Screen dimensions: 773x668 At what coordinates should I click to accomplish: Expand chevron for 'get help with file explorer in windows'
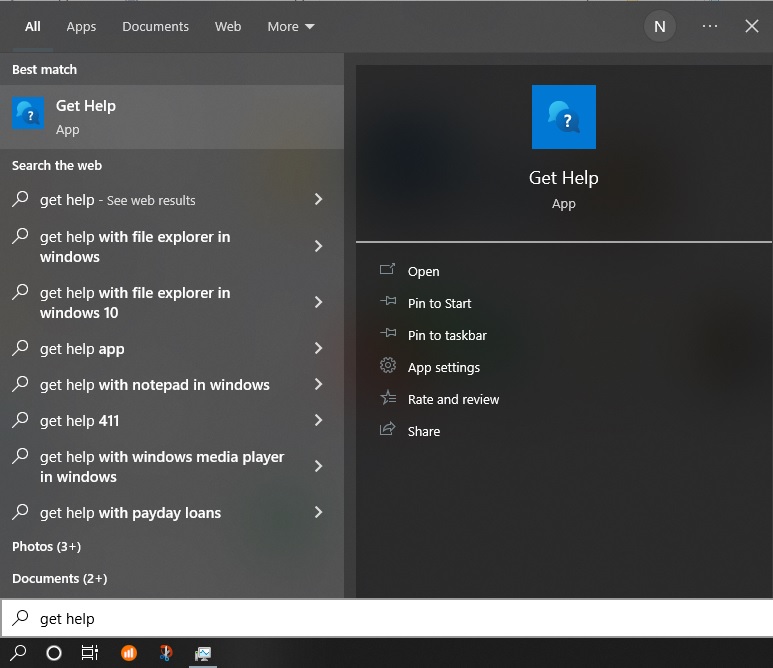coord(318,246)
